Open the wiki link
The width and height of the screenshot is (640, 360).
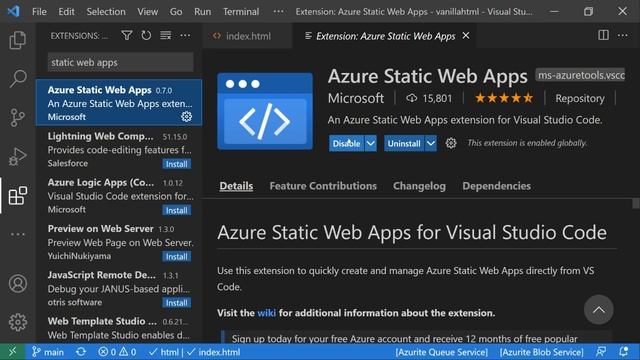tap(267, 313)
